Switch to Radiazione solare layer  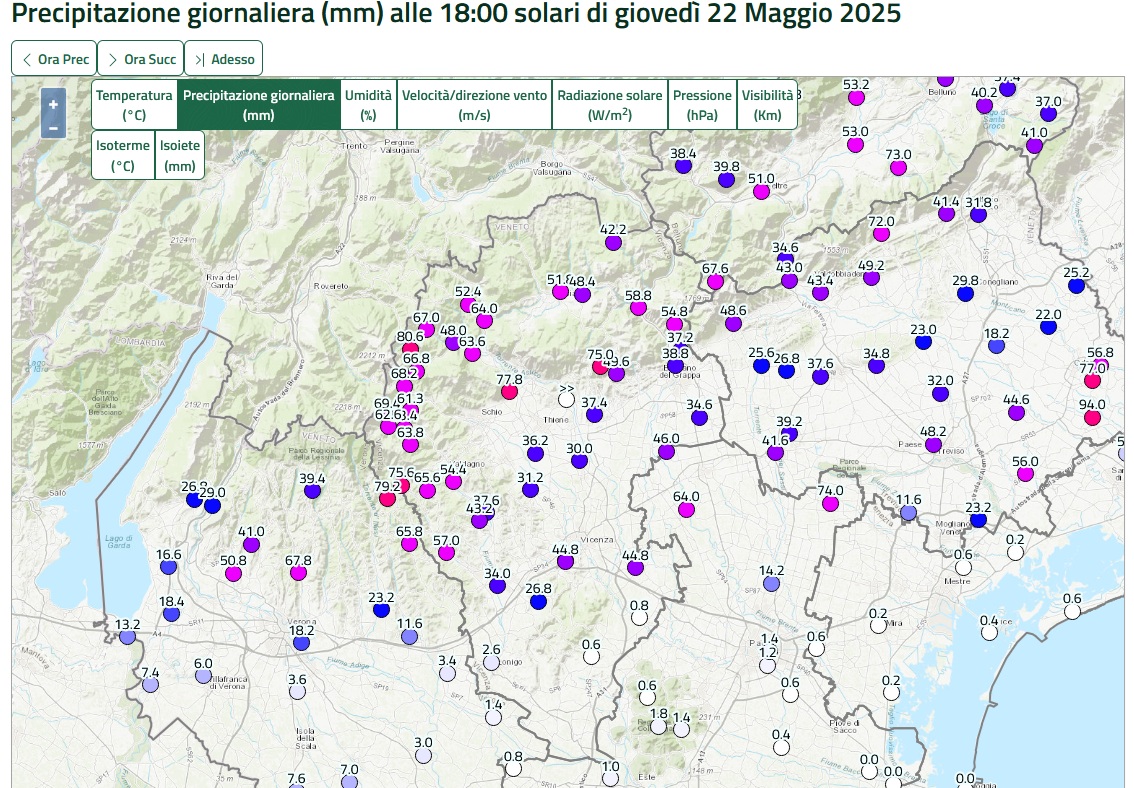click(x=609, y=105)
